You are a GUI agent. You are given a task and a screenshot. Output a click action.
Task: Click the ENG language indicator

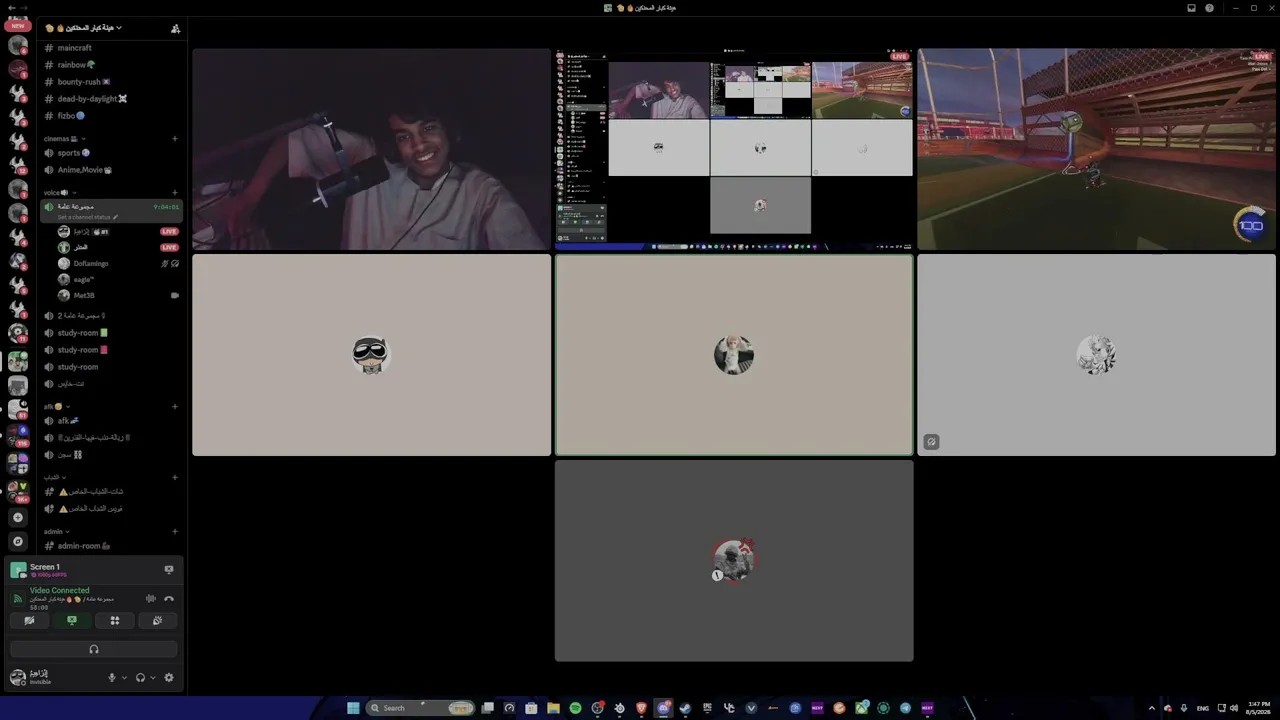[x=1203, y=708]
